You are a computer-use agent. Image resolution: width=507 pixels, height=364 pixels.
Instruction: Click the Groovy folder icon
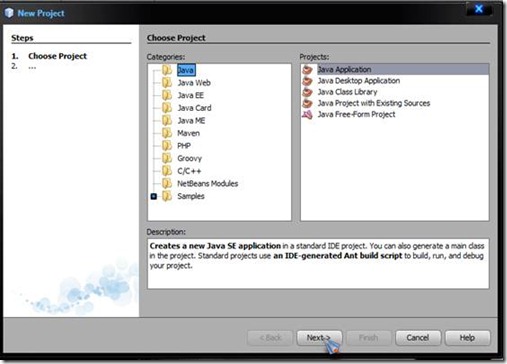pos(167,158)
